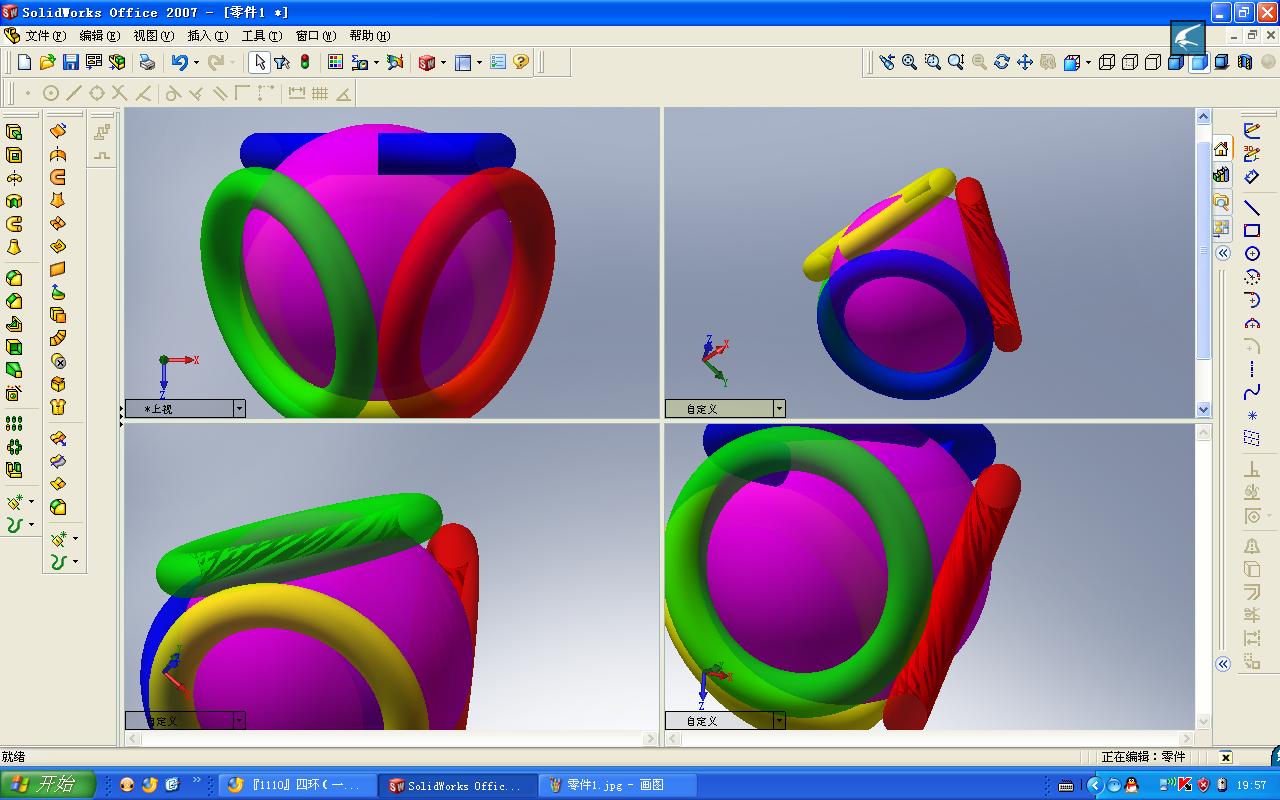This screenshot has height=800, width=1280.
Task: Open the Home resources pane tab
Action: click(1222, 149)
